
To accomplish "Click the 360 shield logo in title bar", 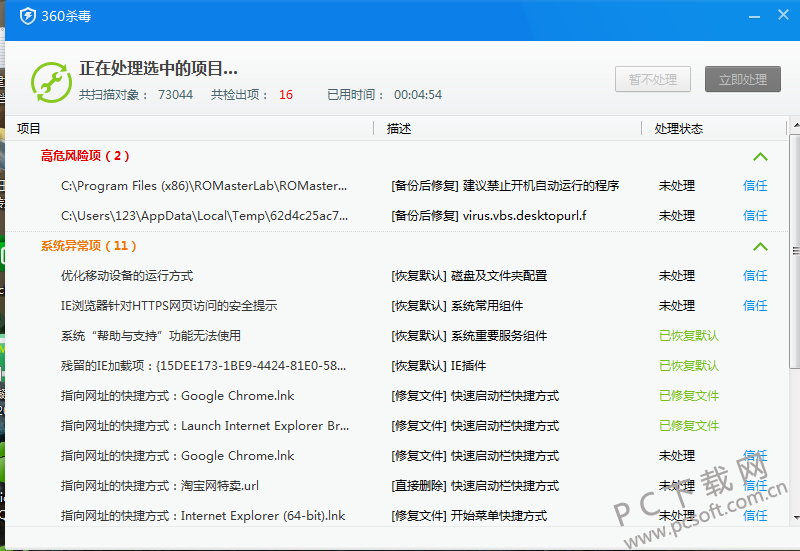I will pyautogui.click(x=28, y=16).
